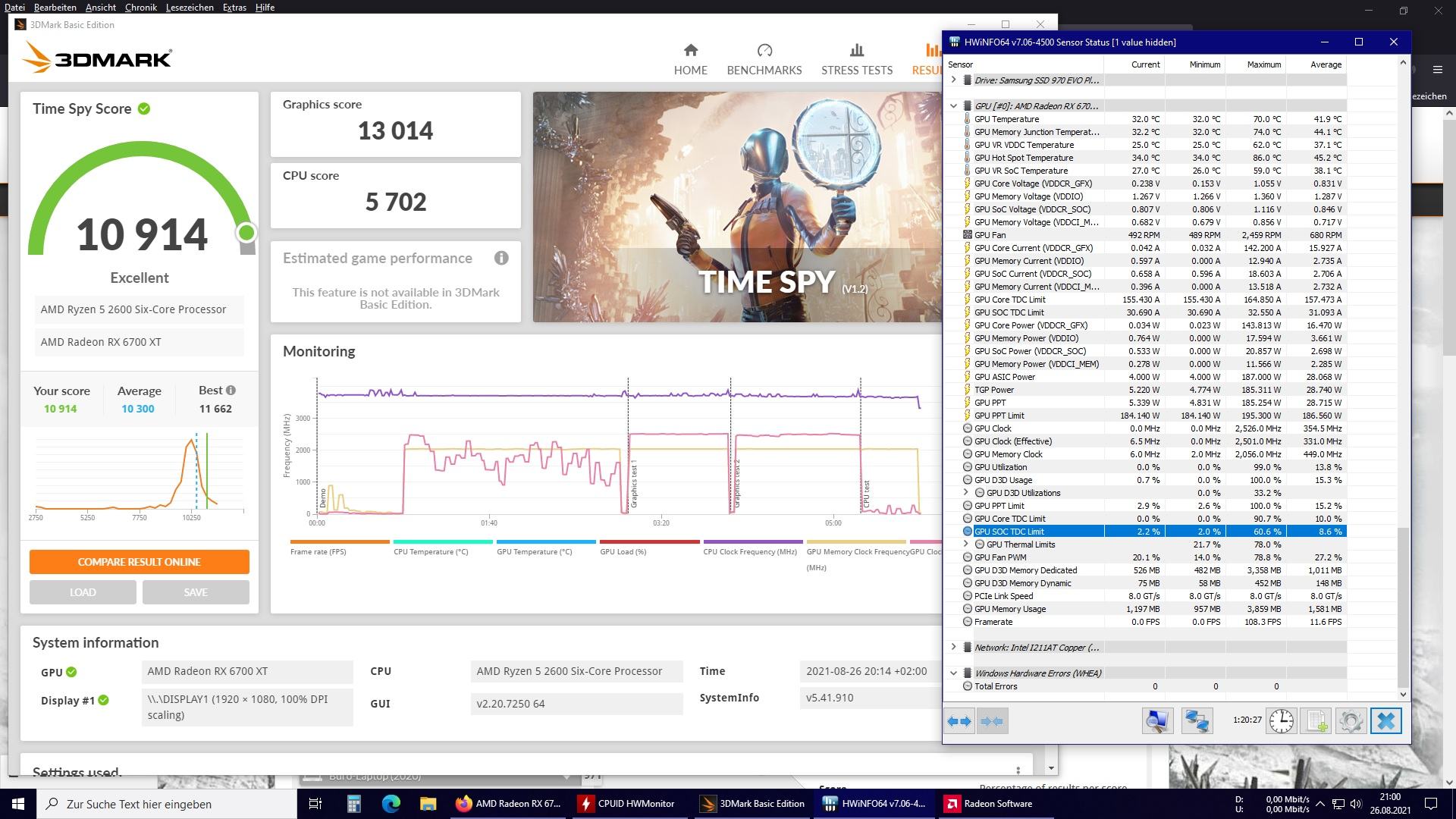Show hidden system tray icons
Screen dimensions: 1456x819
click(1320, 804)
